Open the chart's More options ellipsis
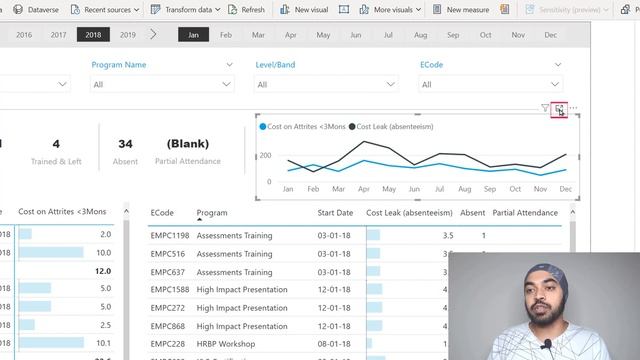 click(x=573, y=108)
